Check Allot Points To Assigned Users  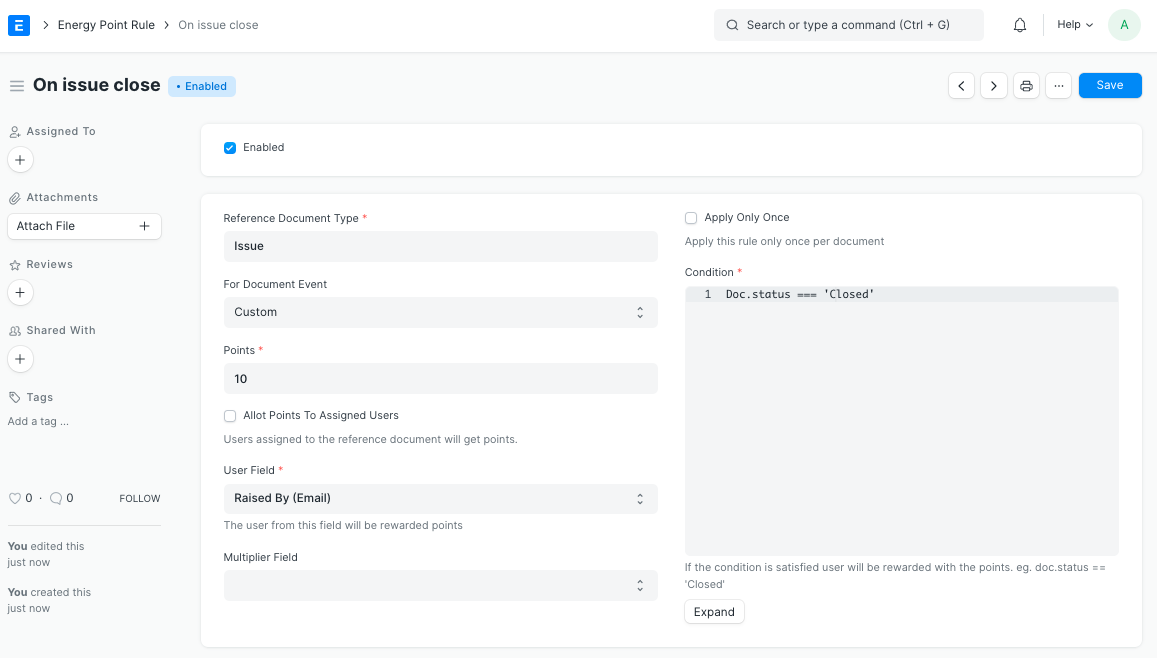(x=230, y=416)
